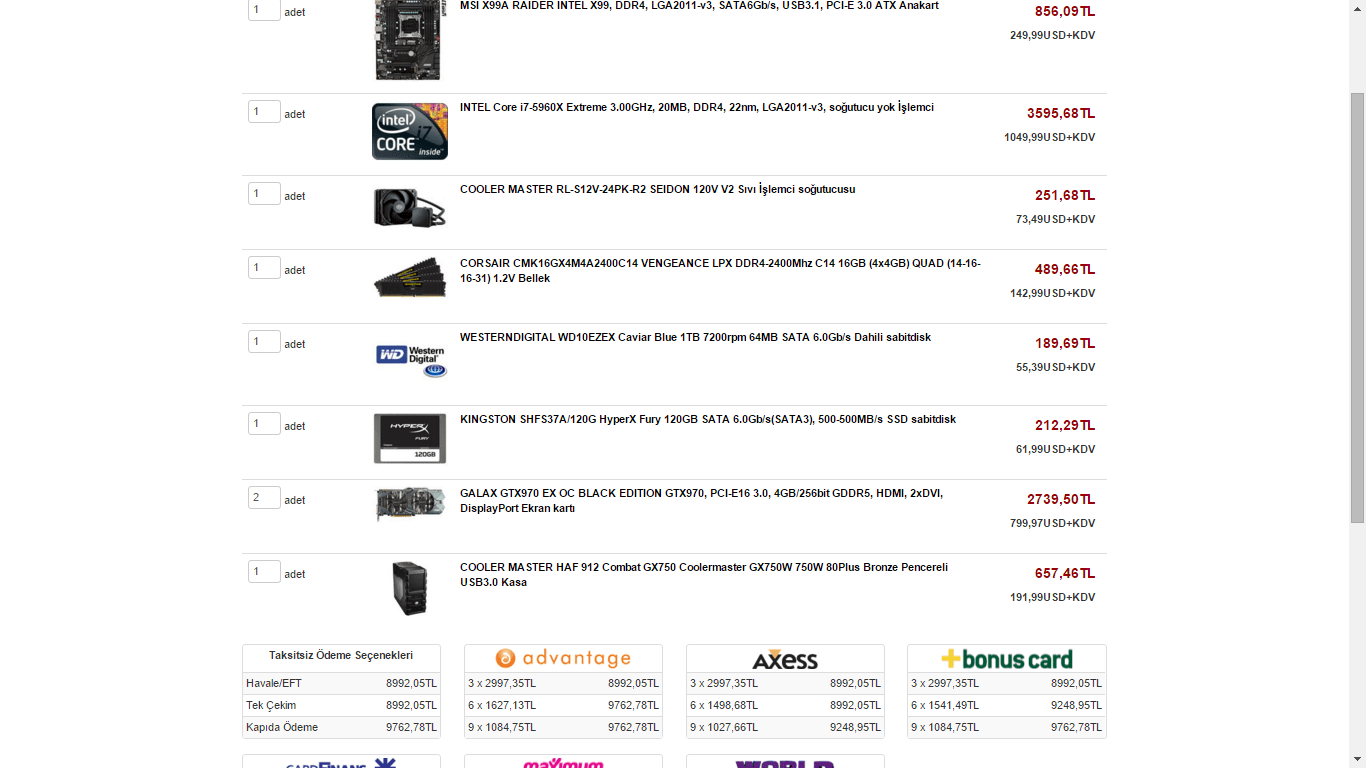Click the advantage card logo

pos(563,658)
